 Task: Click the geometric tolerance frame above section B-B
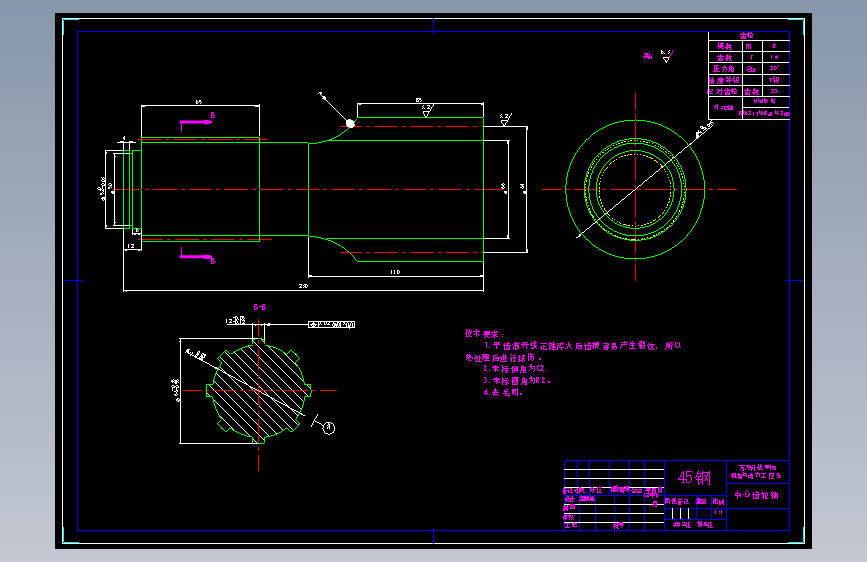332,324
